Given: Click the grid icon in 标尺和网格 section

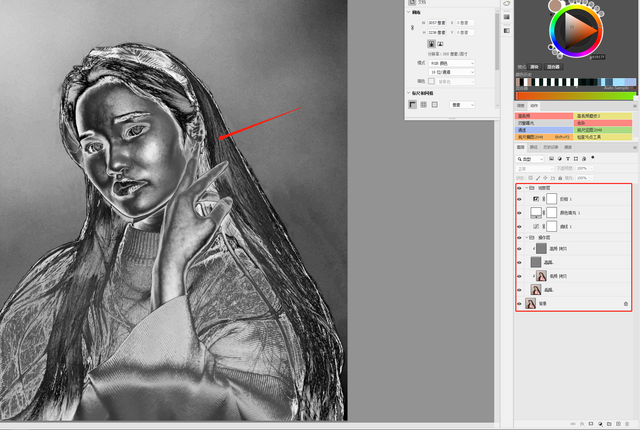Looking at the screenshot, I should click(424, 104).
